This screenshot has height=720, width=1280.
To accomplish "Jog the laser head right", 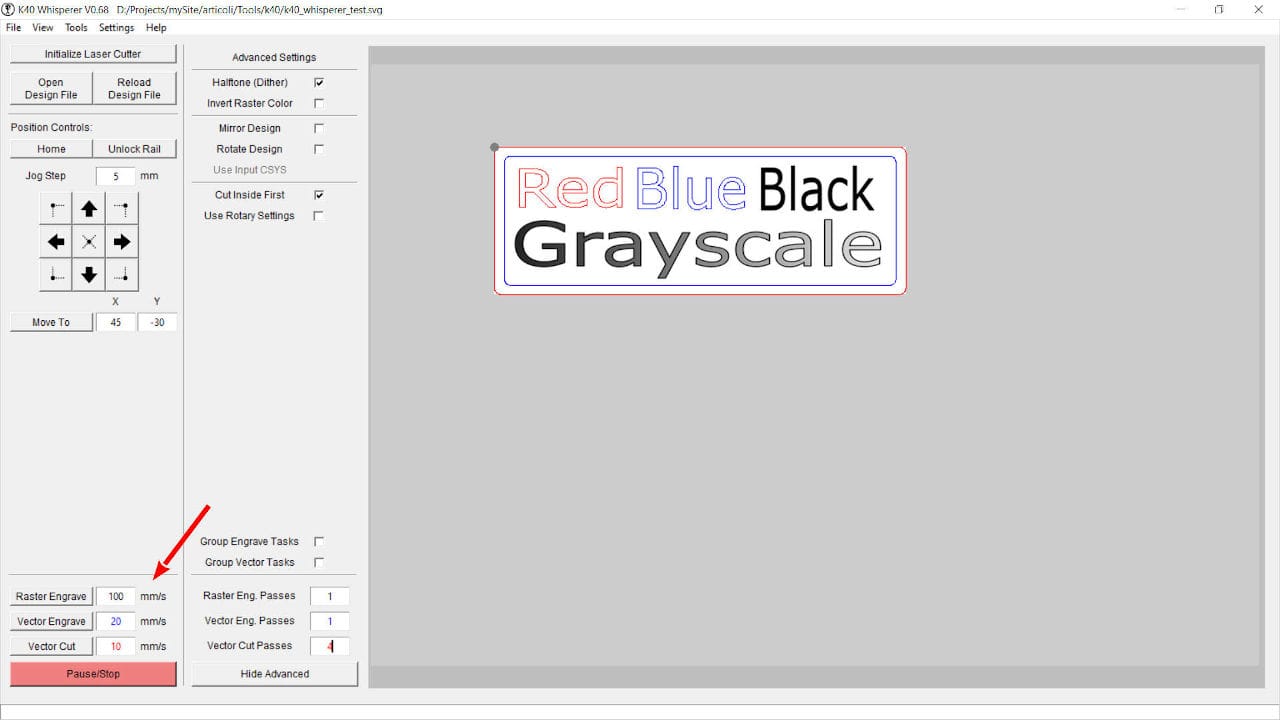I will (121, 241).
